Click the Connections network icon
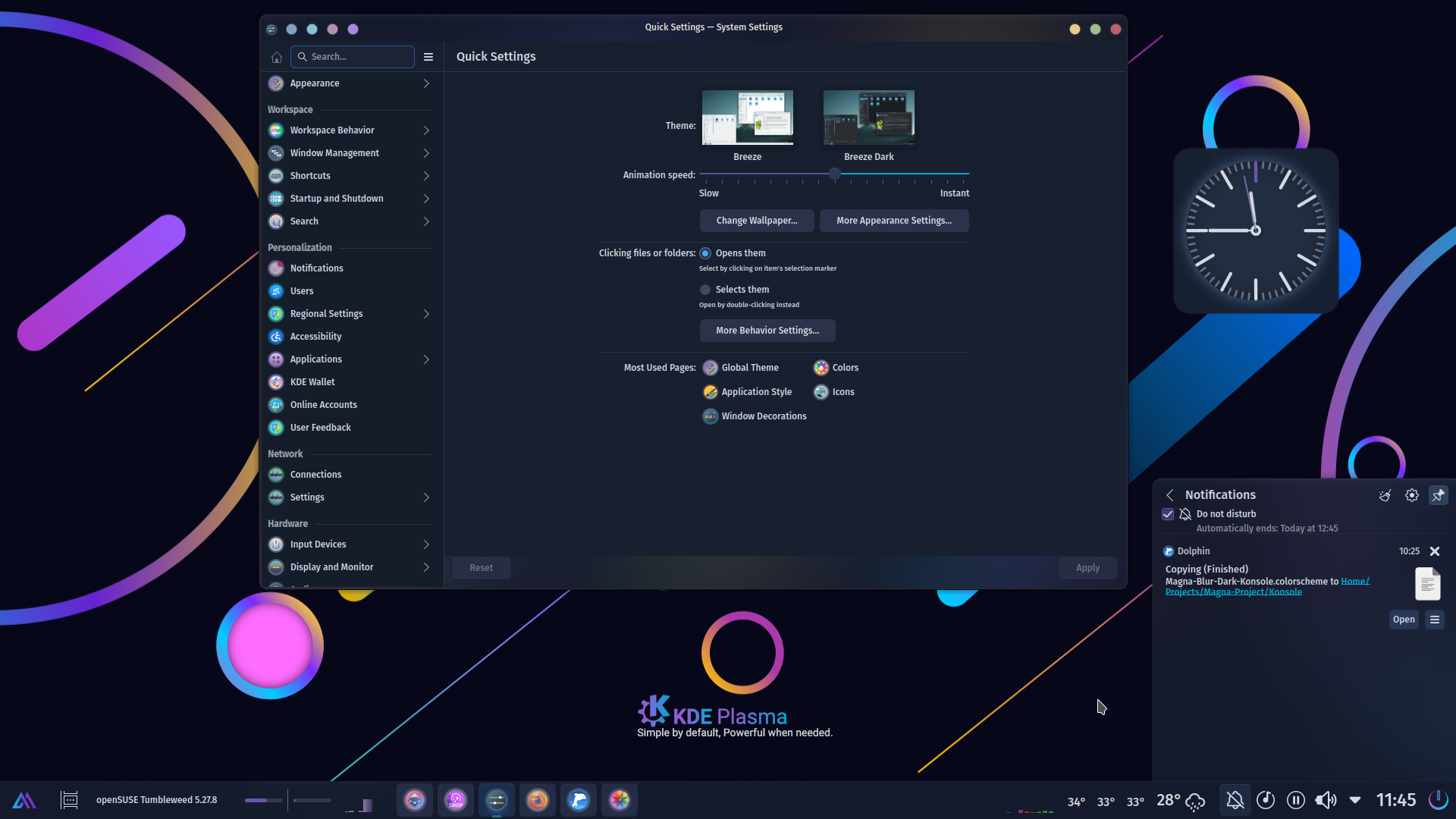Image resolution: width=1456 pixels, height=819 pixels. pyautogui.click(x=276, y=475)
